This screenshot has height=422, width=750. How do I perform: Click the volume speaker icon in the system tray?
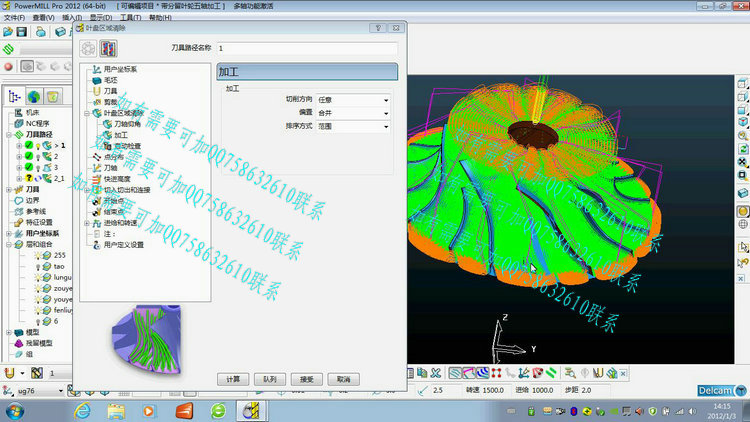(692, 411)
